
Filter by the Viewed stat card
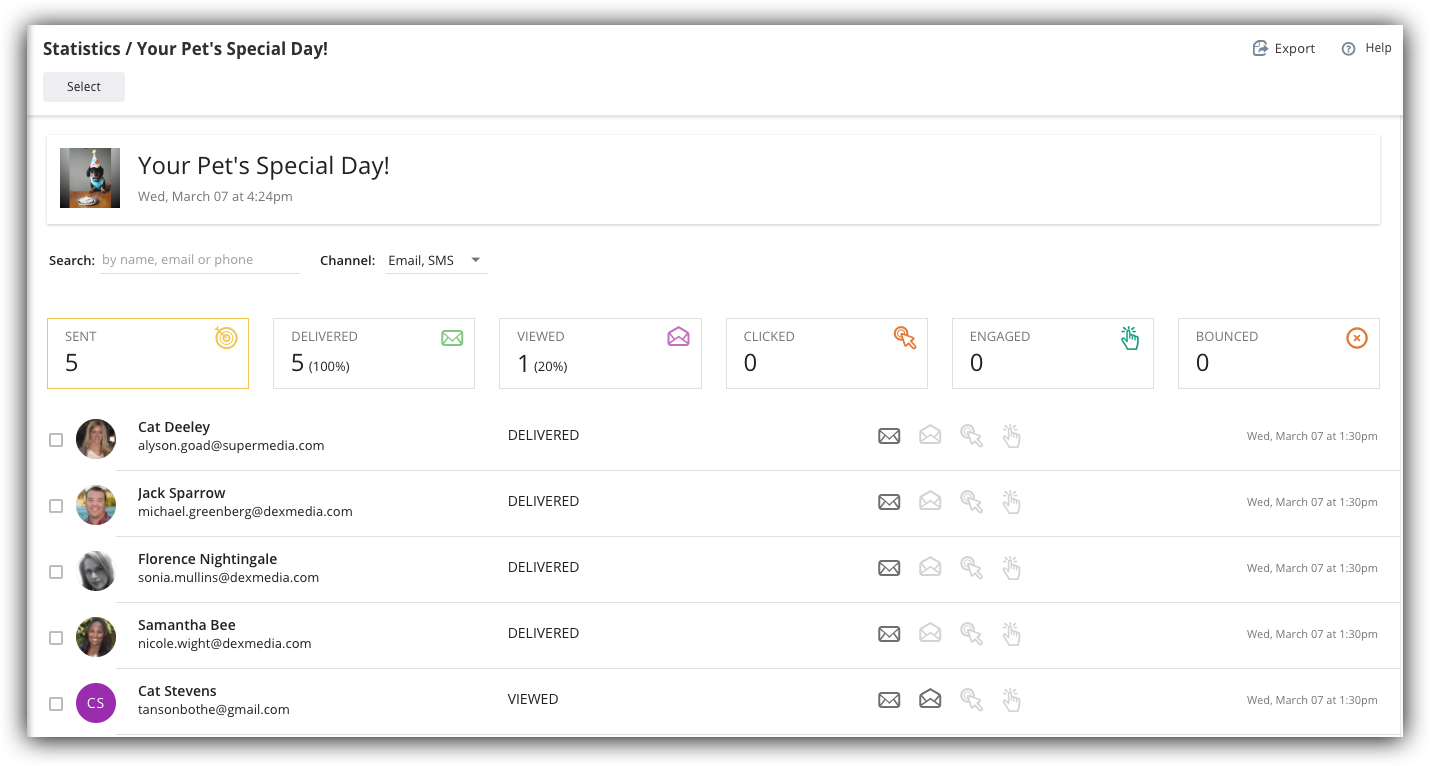click(600, 353)
